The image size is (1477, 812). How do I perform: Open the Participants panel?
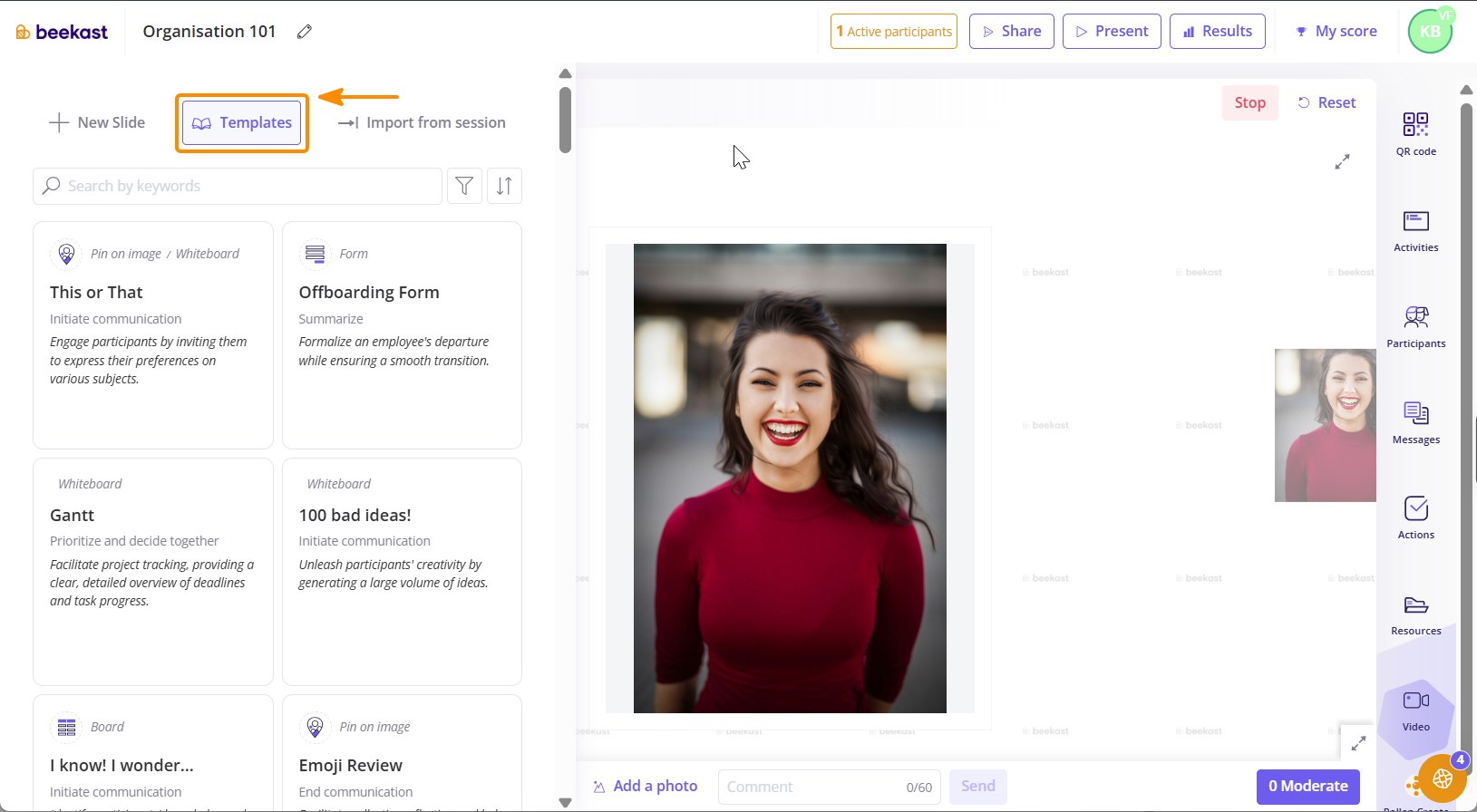[1415, 327]
